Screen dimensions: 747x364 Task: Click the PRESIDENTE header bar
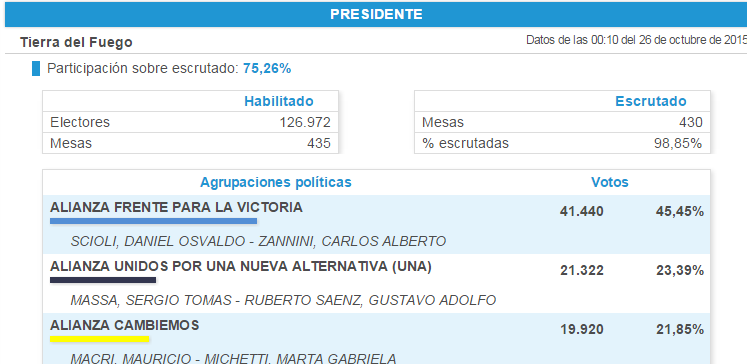tap(376, 14)
